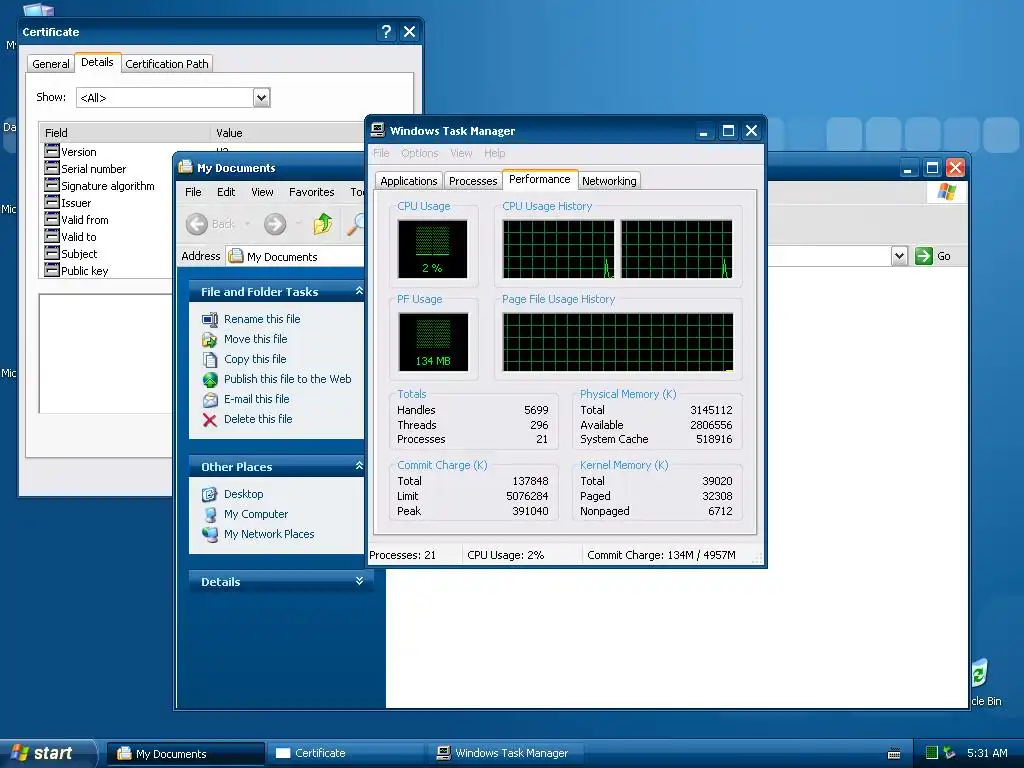Open the Performance tab
The width and height of the screenshot is (1024, 768).
(x=539, y=179)
